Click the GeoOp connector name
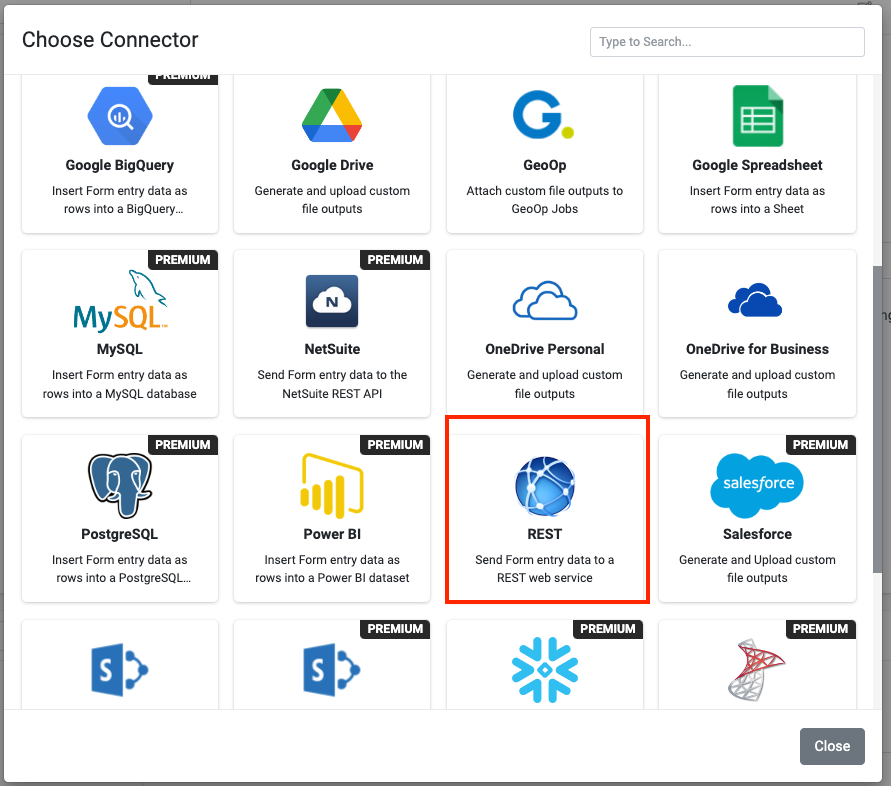 pos(544,165)
